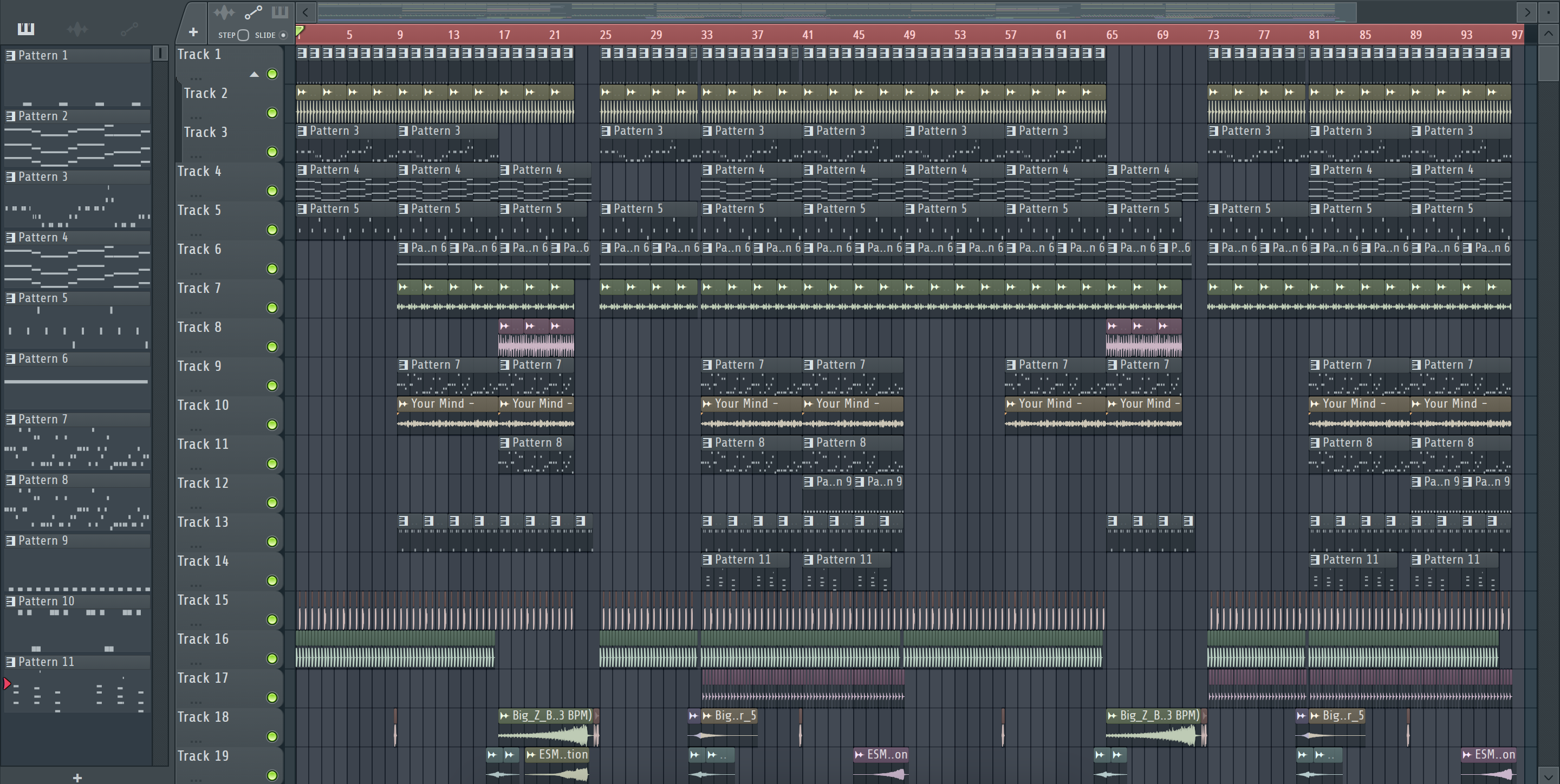Screen dimensions: 1560x784
Task: Click the Pattern 9 piano icon in picker
Action: pyautogui.click(x=10, y=541)
